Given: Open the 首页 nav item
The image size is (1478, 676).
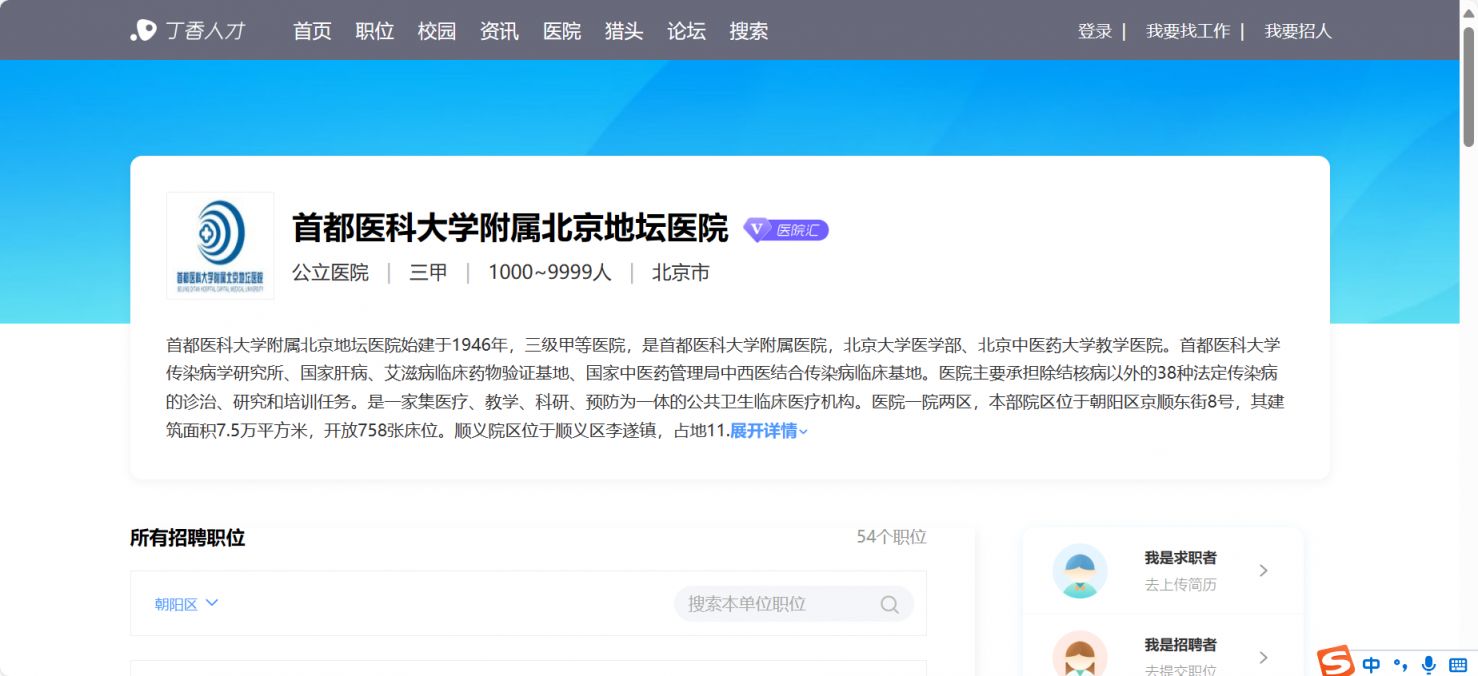Looking at the screenshot, I should (x=312, y=31).
